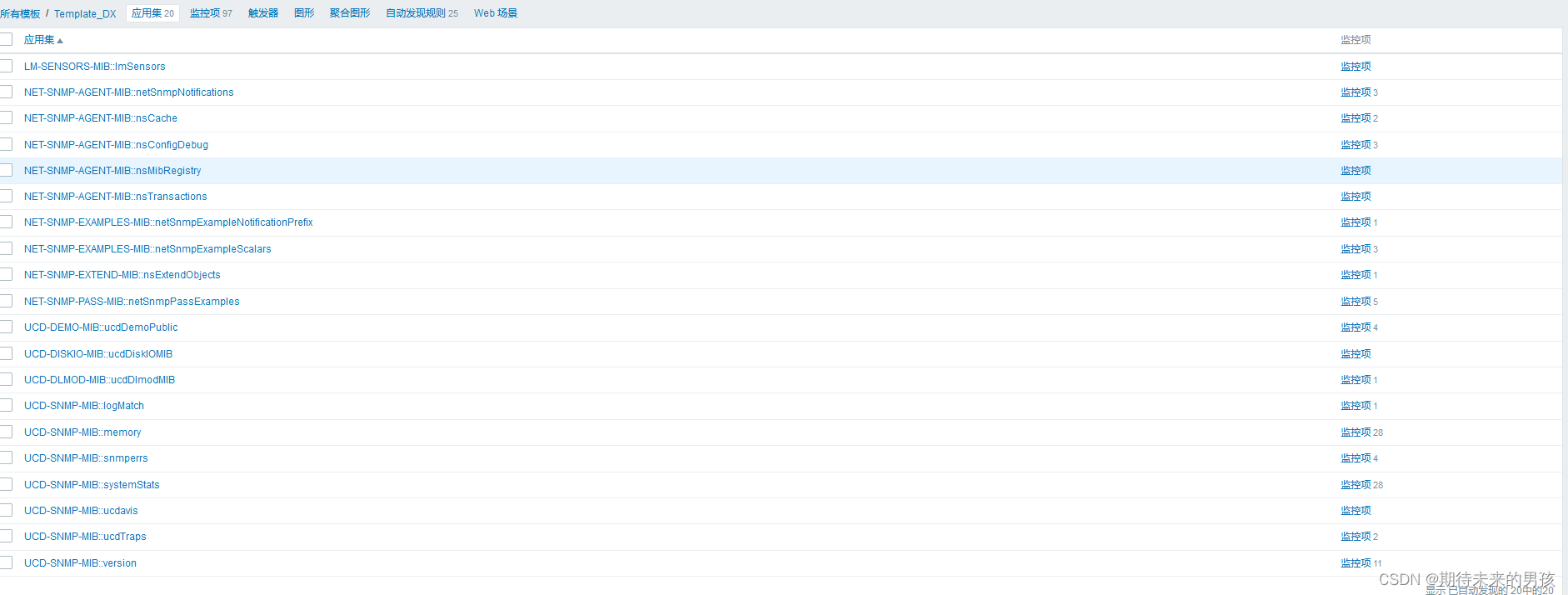Screen dimensions: 1568x595
Task: Open NET-SNMP-AGENT-MIB::nsCache application
Action: [x=101, y=118]
